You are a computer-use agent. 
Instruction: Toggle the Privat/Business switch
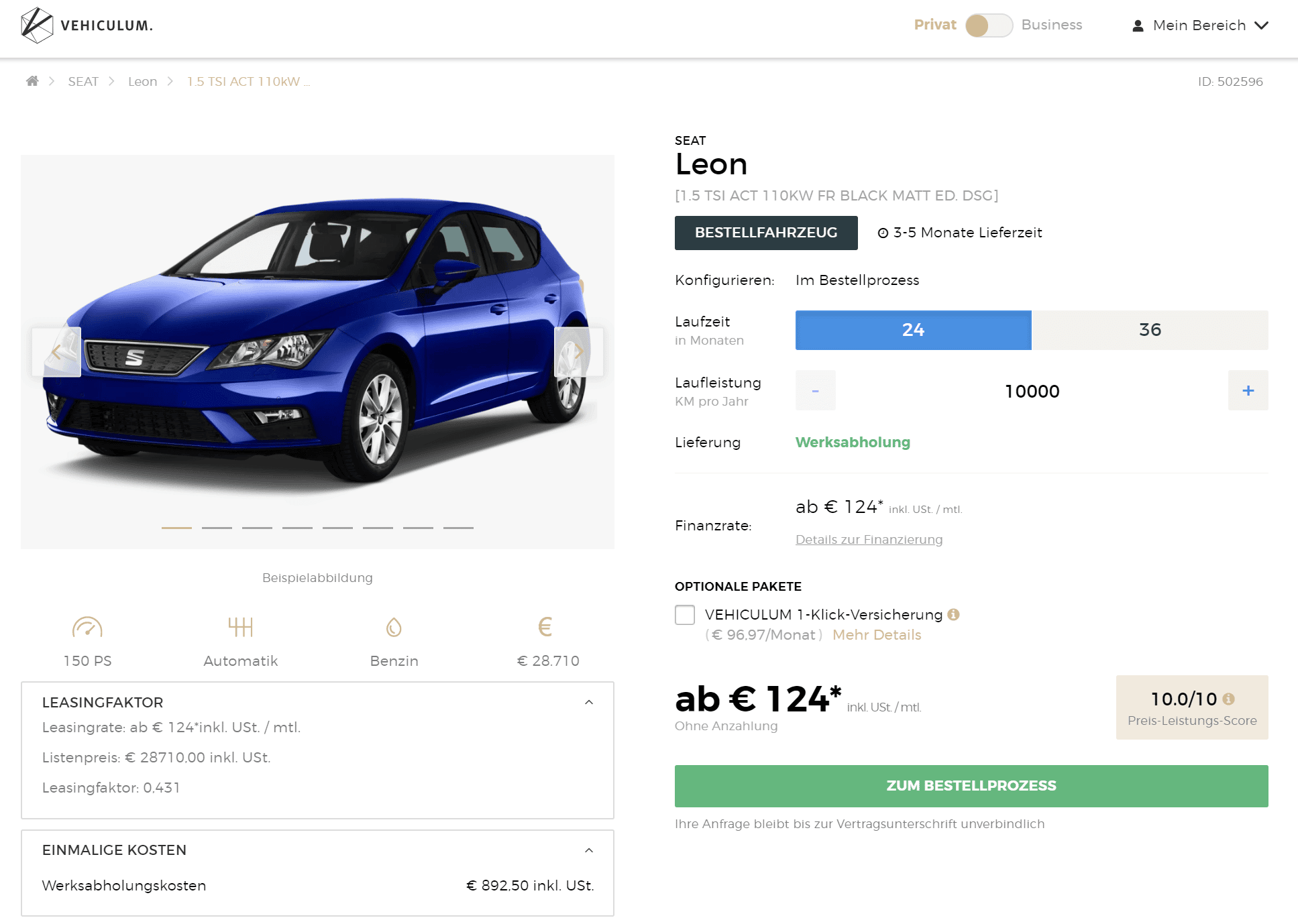(x=989, y=25)
